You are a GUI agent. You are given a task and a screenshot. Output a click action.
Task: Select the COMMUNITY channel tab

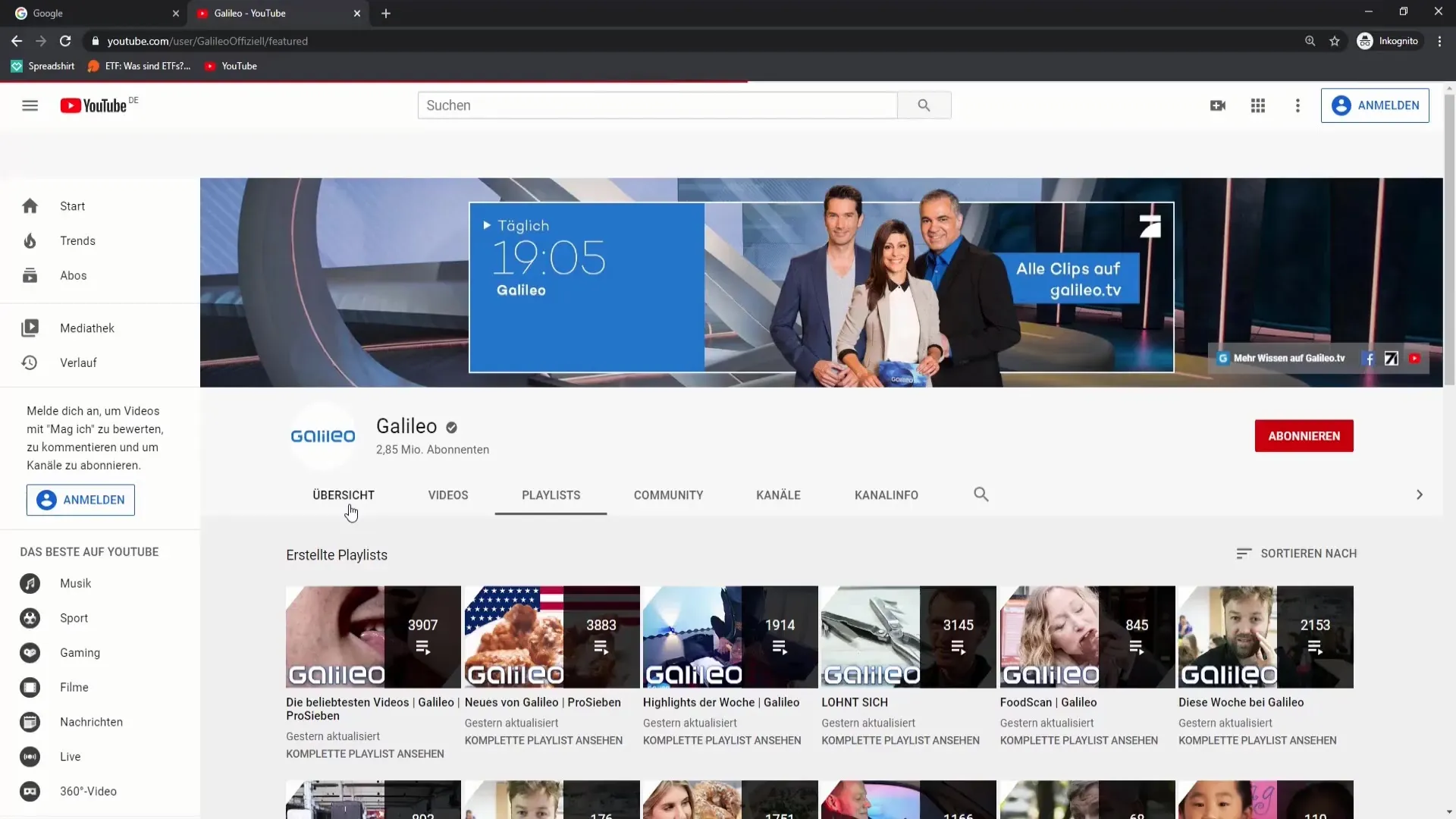point(668,495)
